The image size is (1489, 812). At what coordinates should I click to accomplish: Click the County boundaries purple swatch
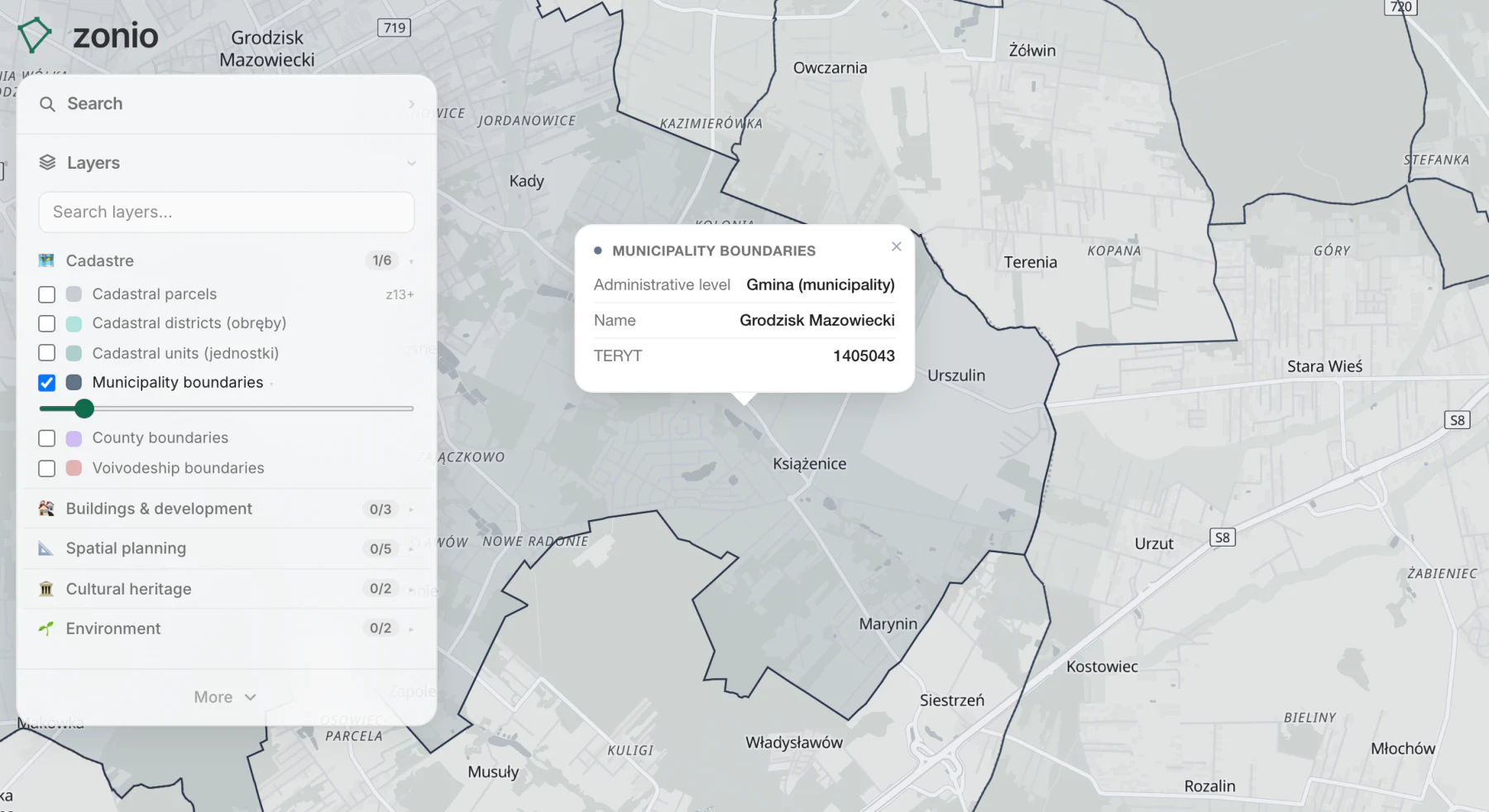point(74,438)
